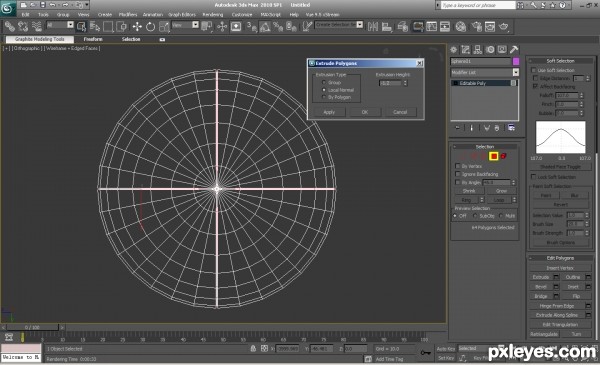Click the Configure Modifier Sets icon

coord(512,128)
